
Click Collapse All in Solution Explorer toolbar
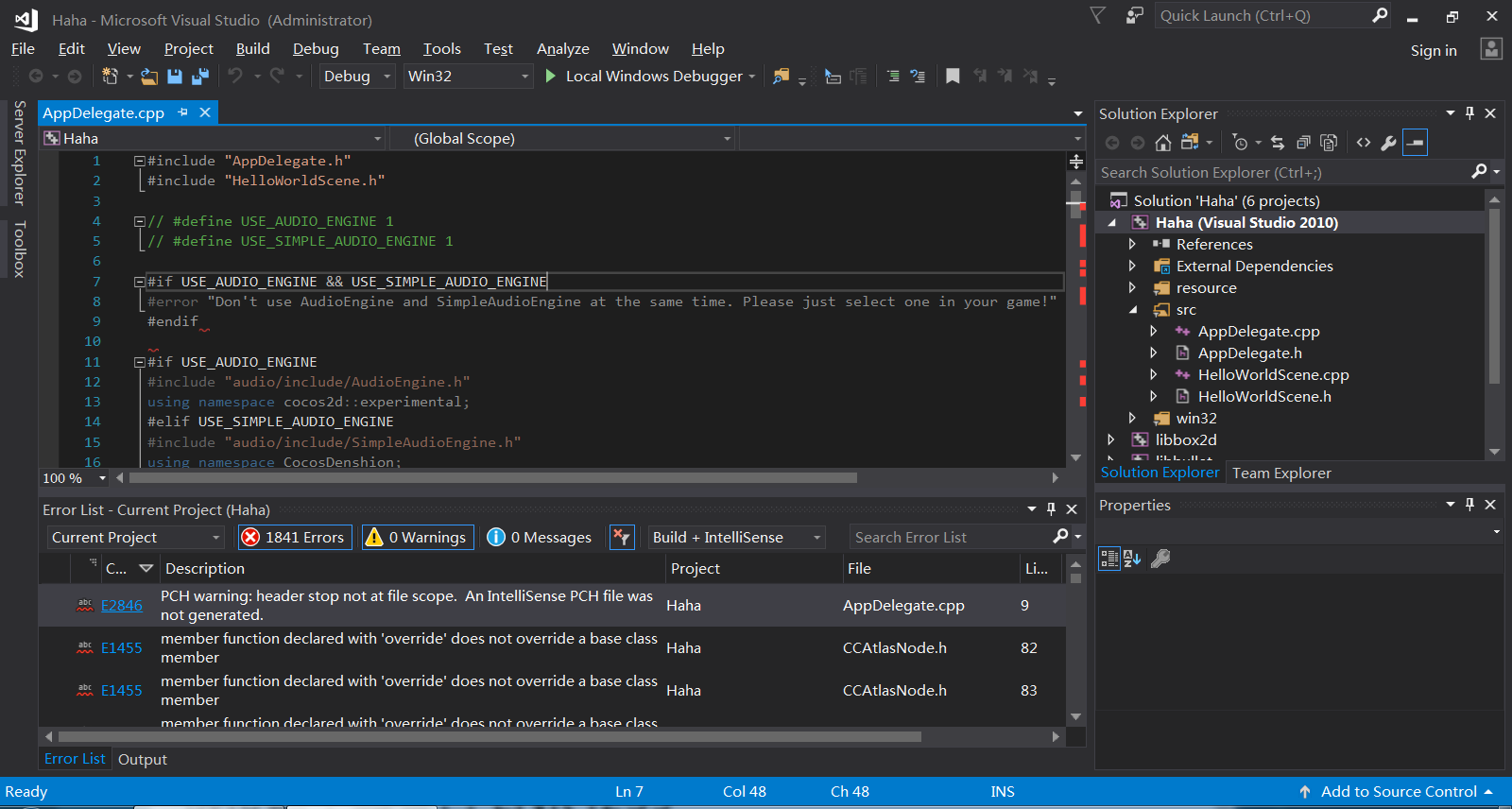pyautogui.click(x=1303, y=143)
